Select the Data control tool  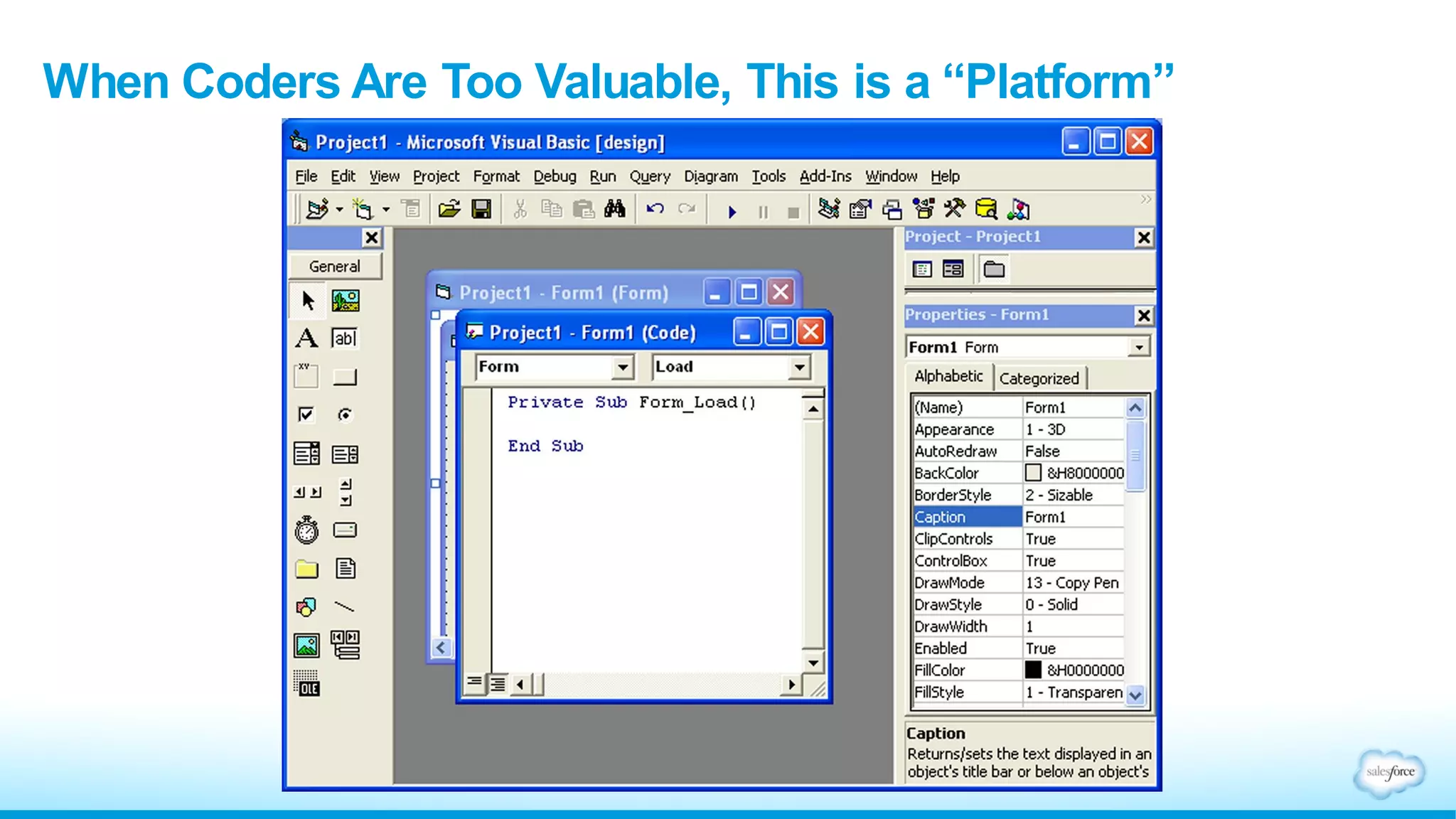tap(346, 645)
